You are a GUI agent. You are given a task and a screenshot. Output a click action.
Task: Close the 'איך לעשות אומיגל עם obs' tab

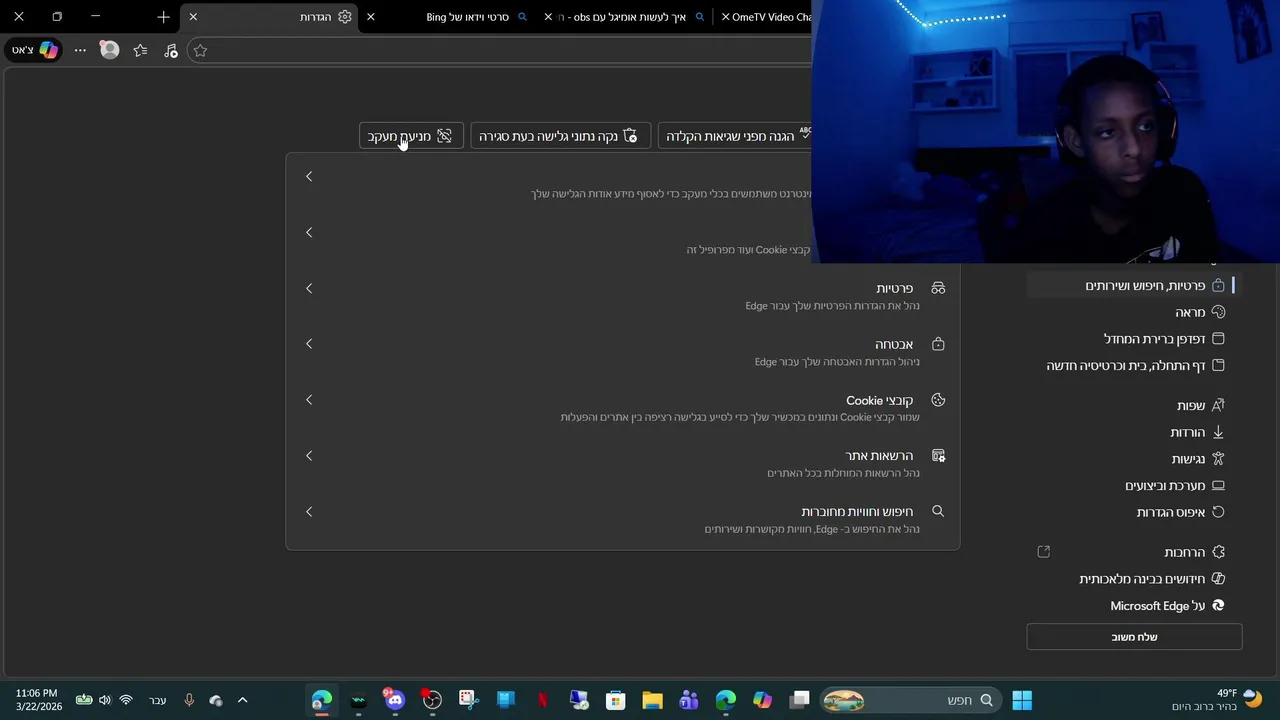click(548, 17)
